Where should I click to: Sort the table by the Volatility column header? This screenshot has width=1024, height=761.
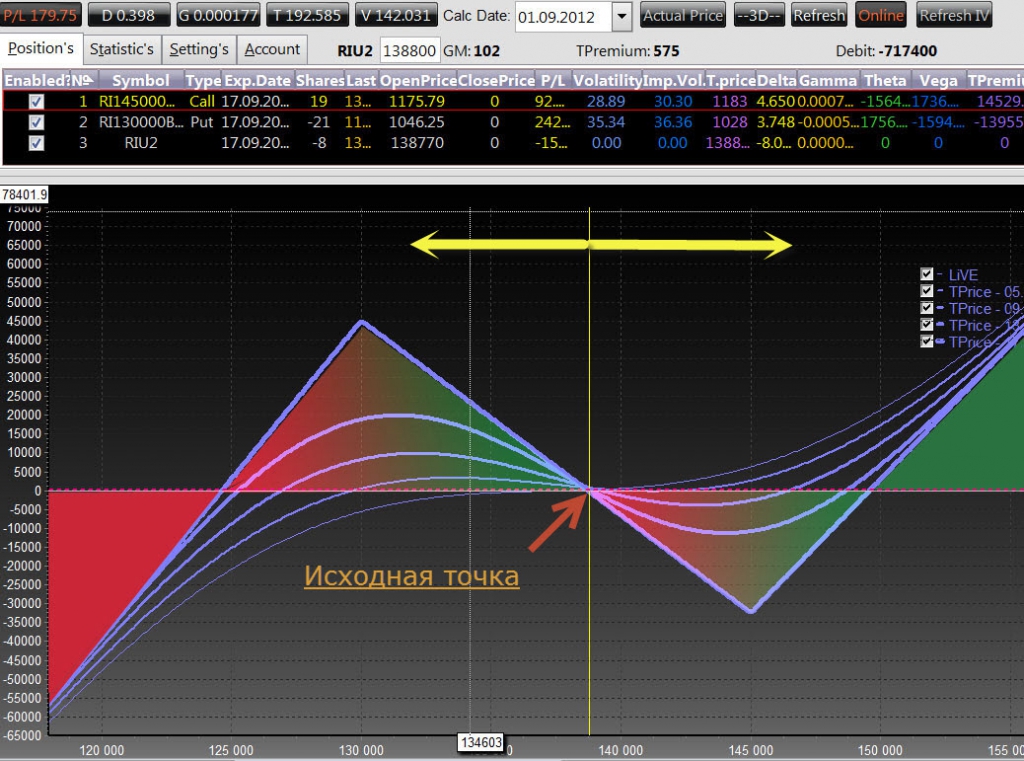(606, 80)
